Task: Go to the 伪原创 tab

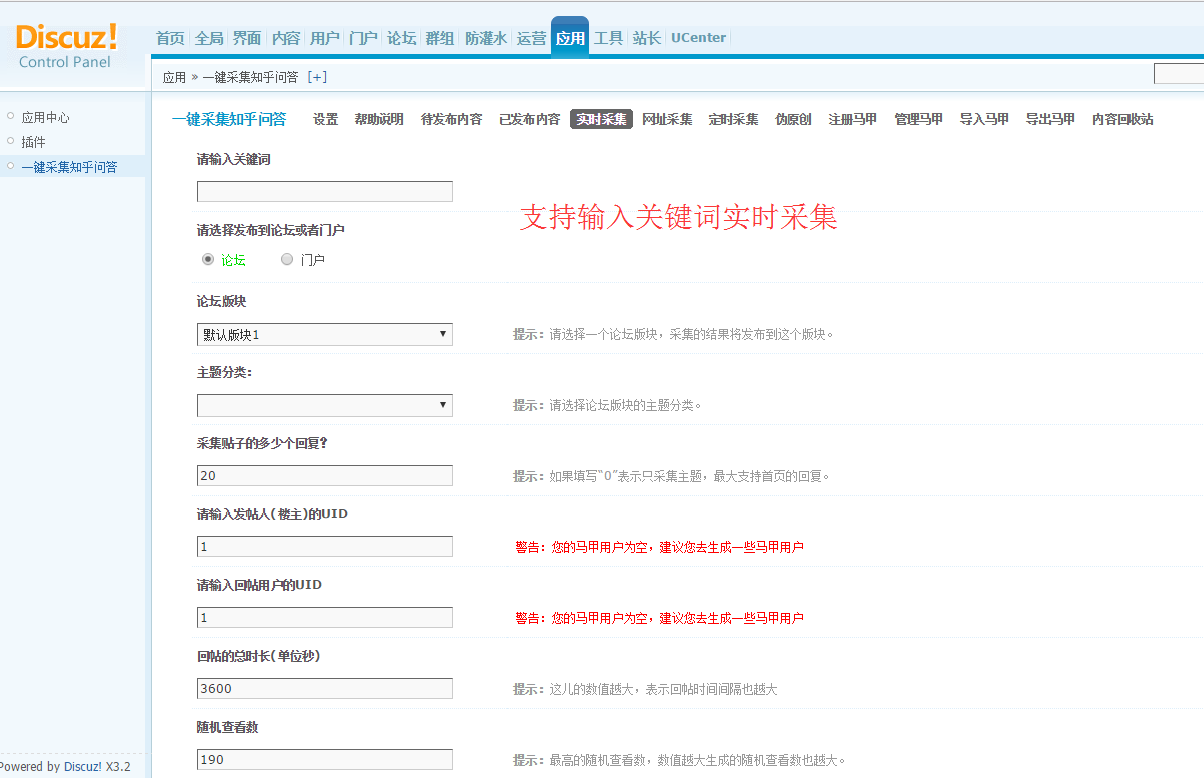Action: pyautogui.click(x=794, y=119)
